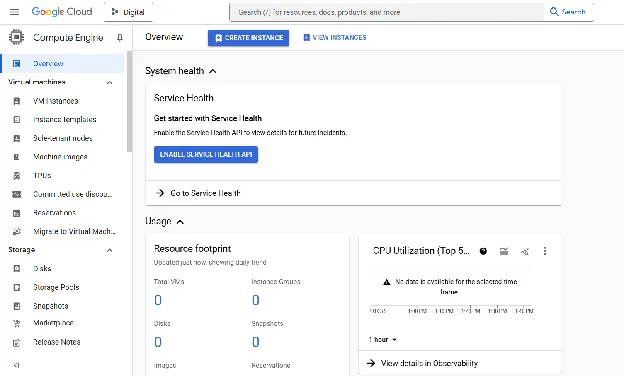Click VIEW INSTANCES button

[335, 37]
